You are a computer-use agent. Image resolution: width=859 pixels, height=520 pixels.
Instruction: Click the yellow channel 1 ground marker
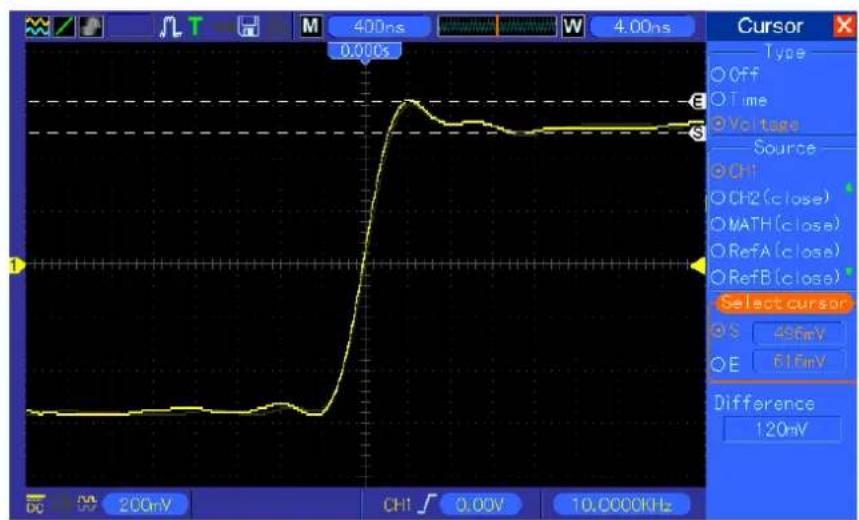(x=16, y=266)
